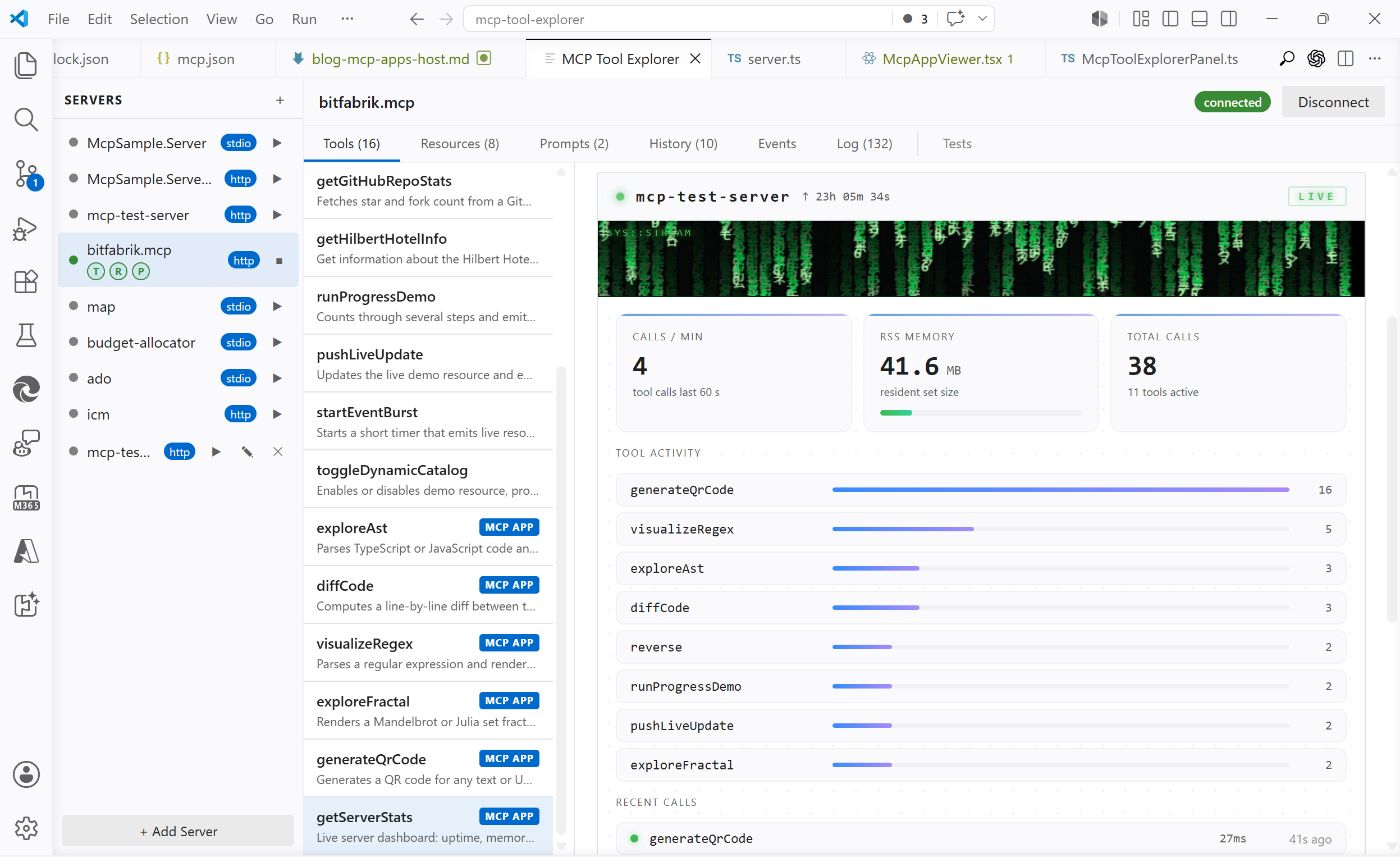Click the generateQrCode tool activity bar

pos(1060,489)
